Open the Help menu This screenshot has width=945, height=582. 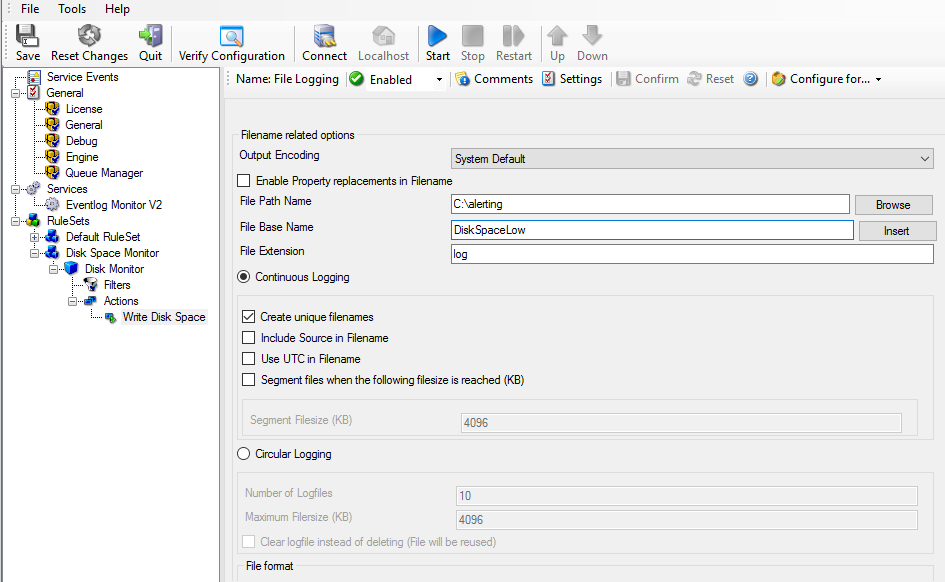(117, 9)
